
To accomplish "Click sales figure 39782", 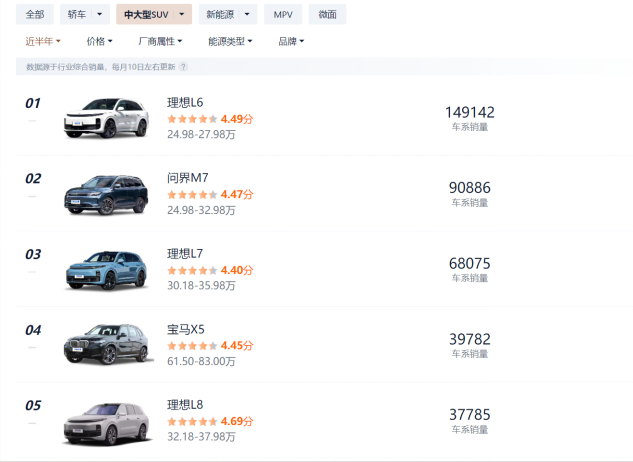I will coord(470,339).
